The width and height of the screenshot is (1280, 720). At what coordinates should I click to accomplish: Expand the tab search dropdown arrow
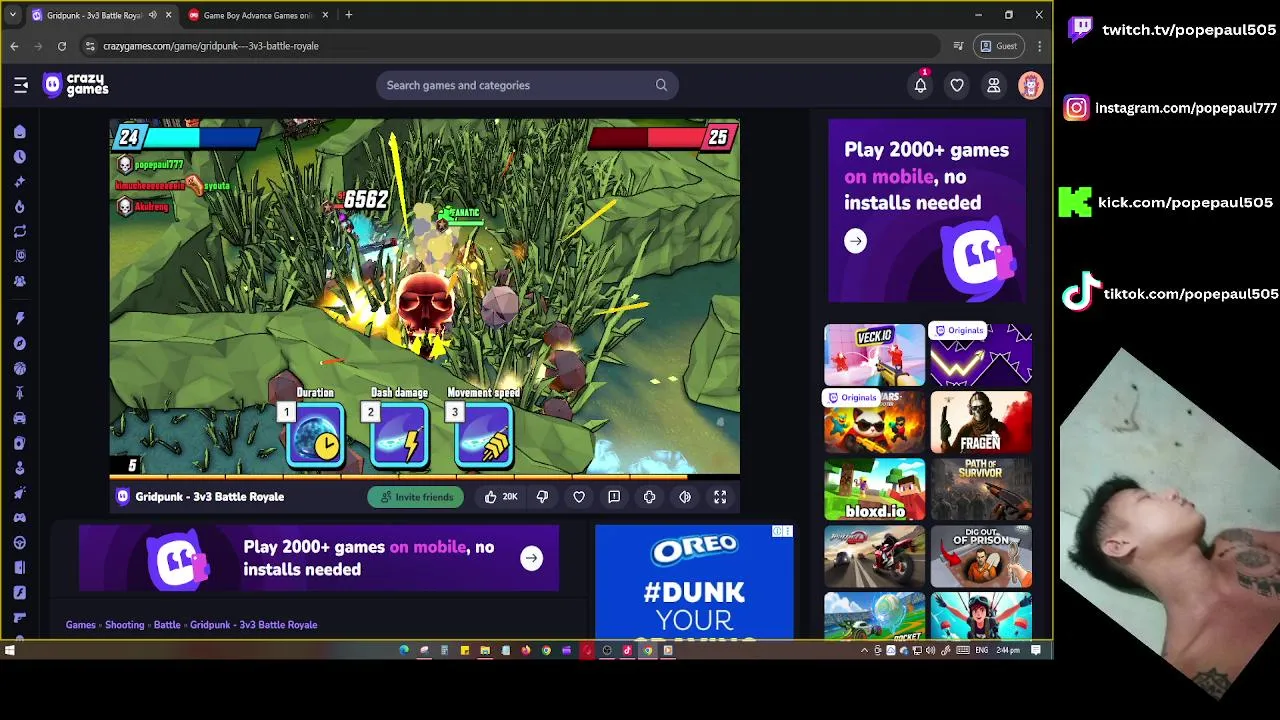(12, 15)
